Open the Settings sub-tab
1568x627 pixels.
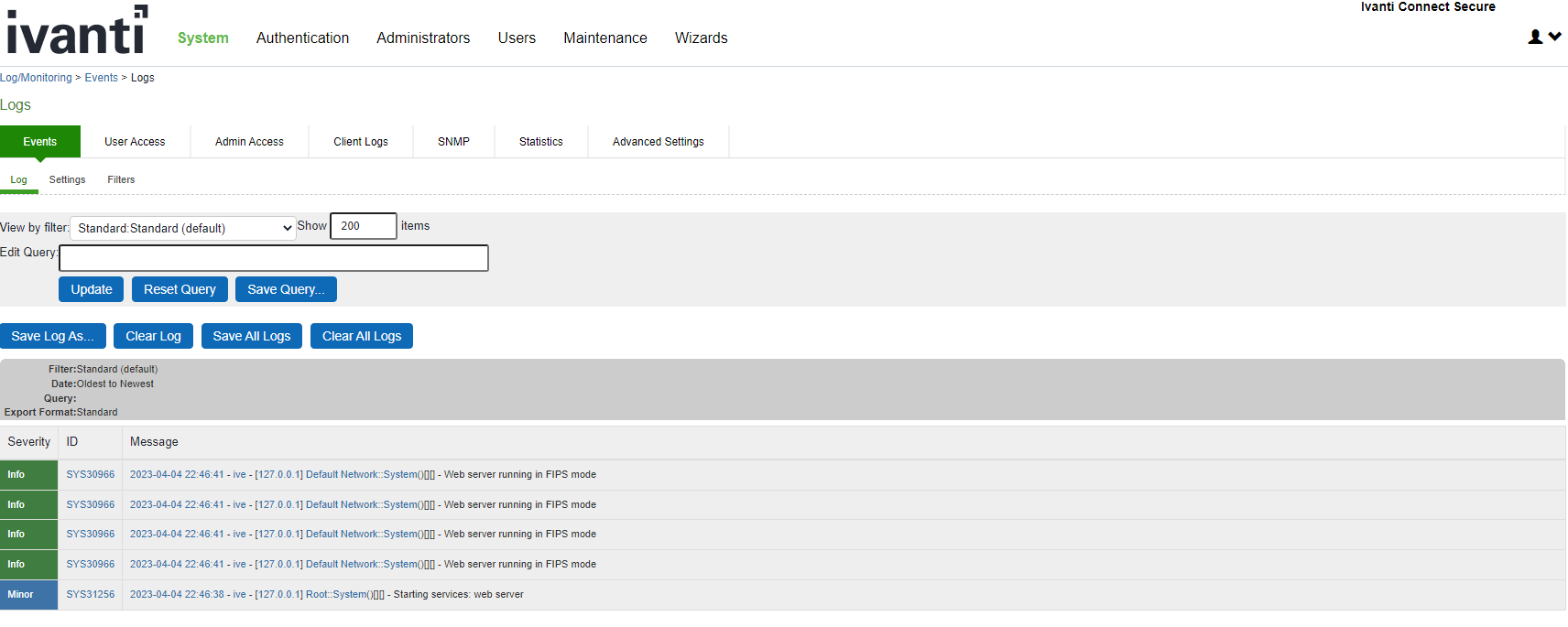[67, 179]
